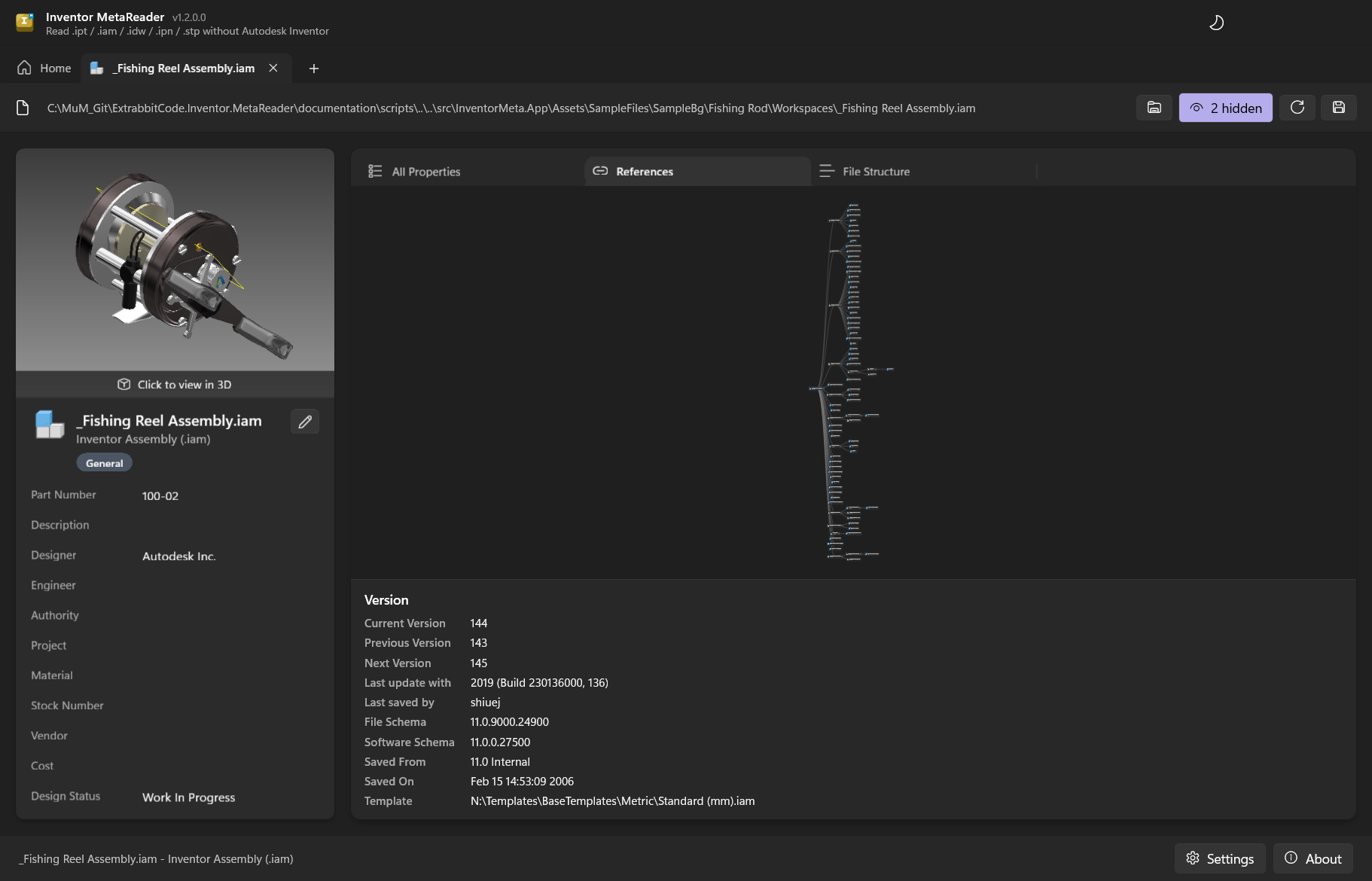The height and width of the screenshot is (881, 1372).
Task: Click the Stock Number property label
Action: (67, 706)
